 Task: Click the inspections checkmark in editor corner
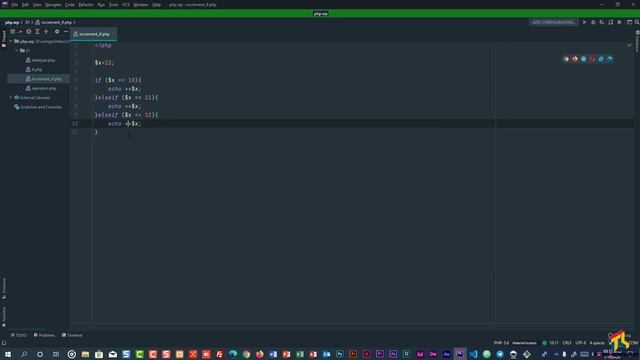tap(629, 45)
